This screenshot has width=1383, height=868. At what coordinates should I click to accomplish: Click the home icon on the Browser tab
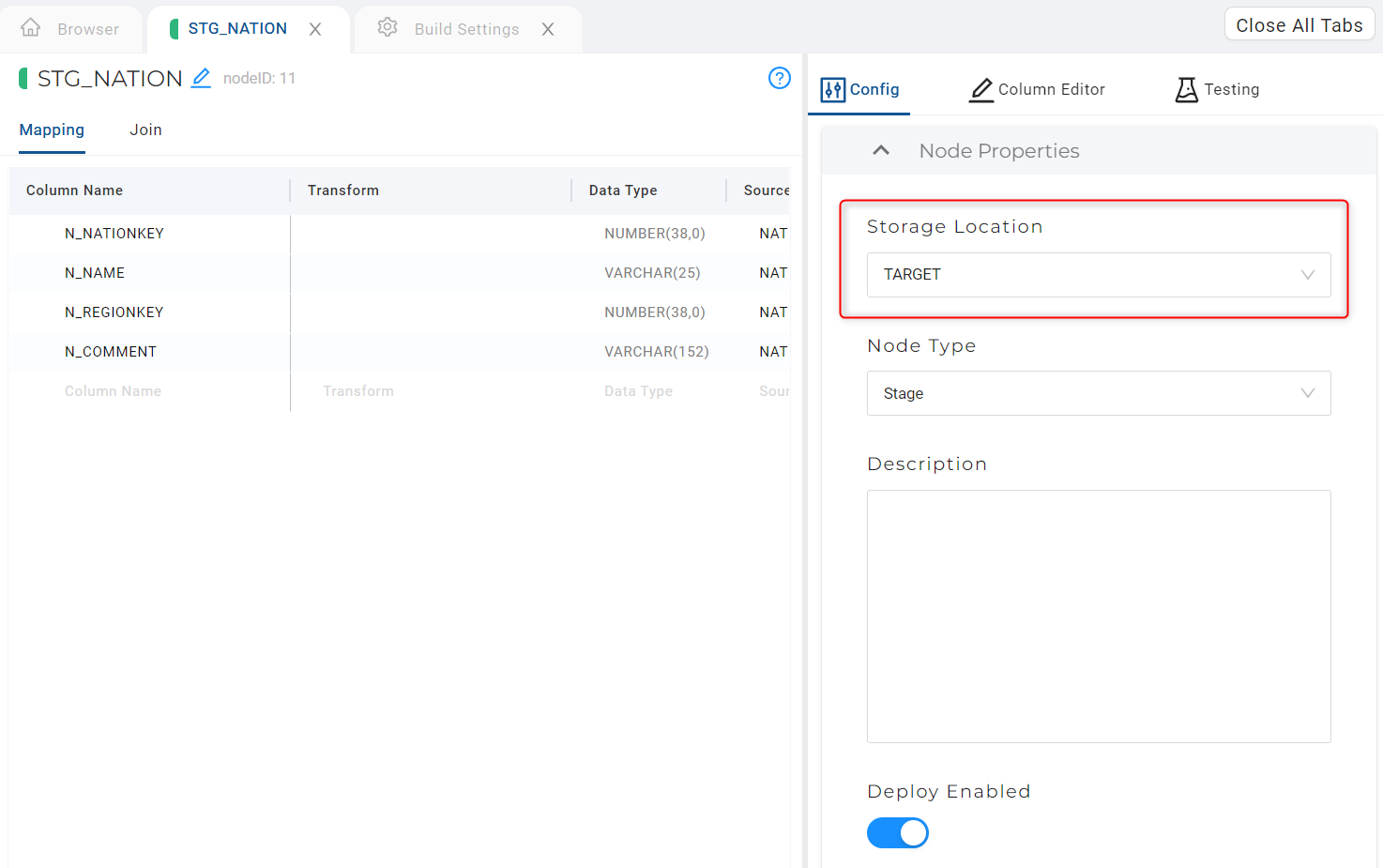click(32, 28)
